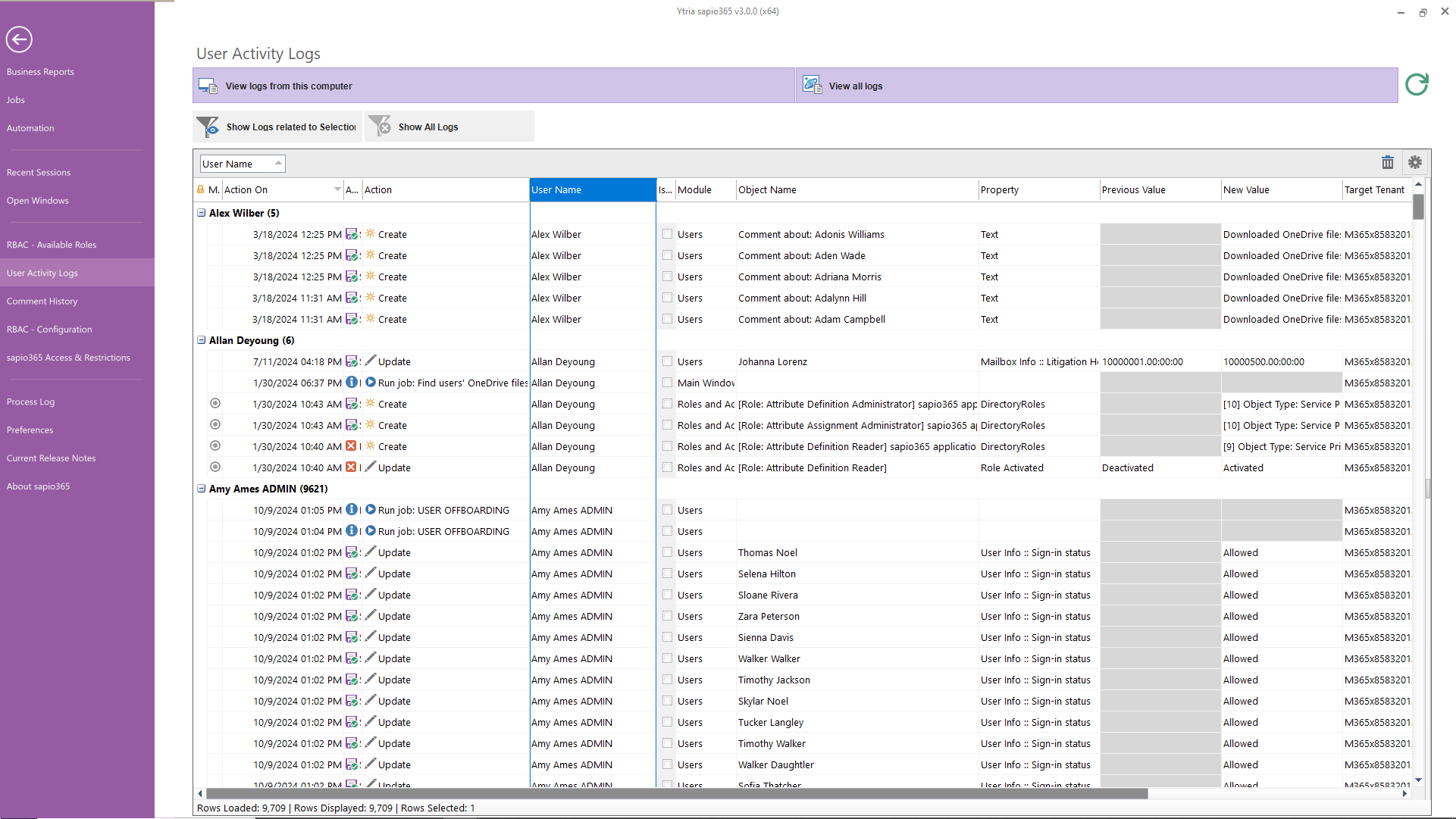The image size is (1456, 819).
Task: Open RBAC - Configuration in sidebar
Action: coord(49,330)
